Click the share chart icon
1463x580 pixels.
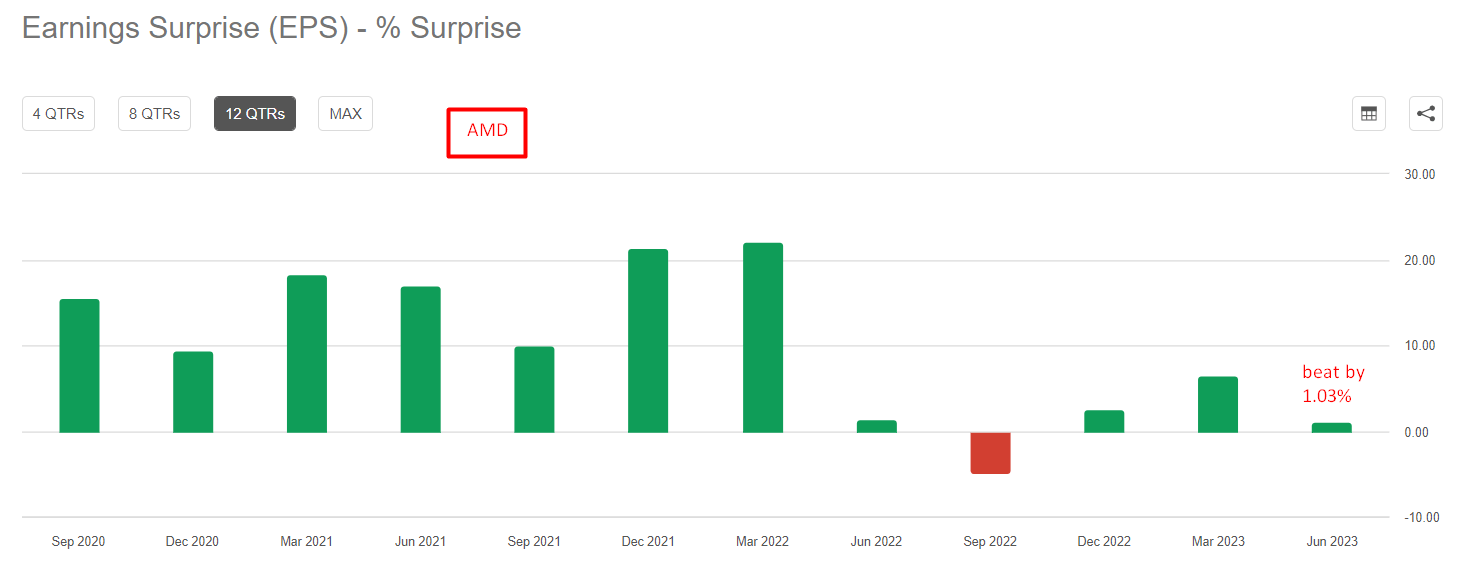(1425, 113)
